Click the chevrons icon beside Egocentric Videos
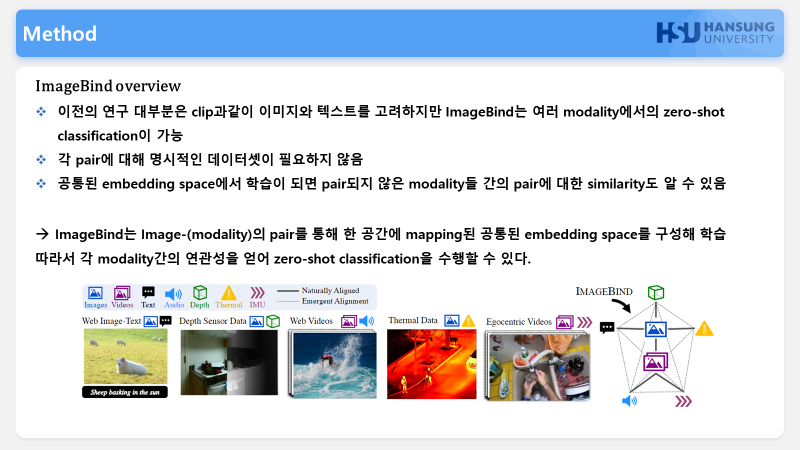This screenshot has height=450, width=800. tap(585, 322)
